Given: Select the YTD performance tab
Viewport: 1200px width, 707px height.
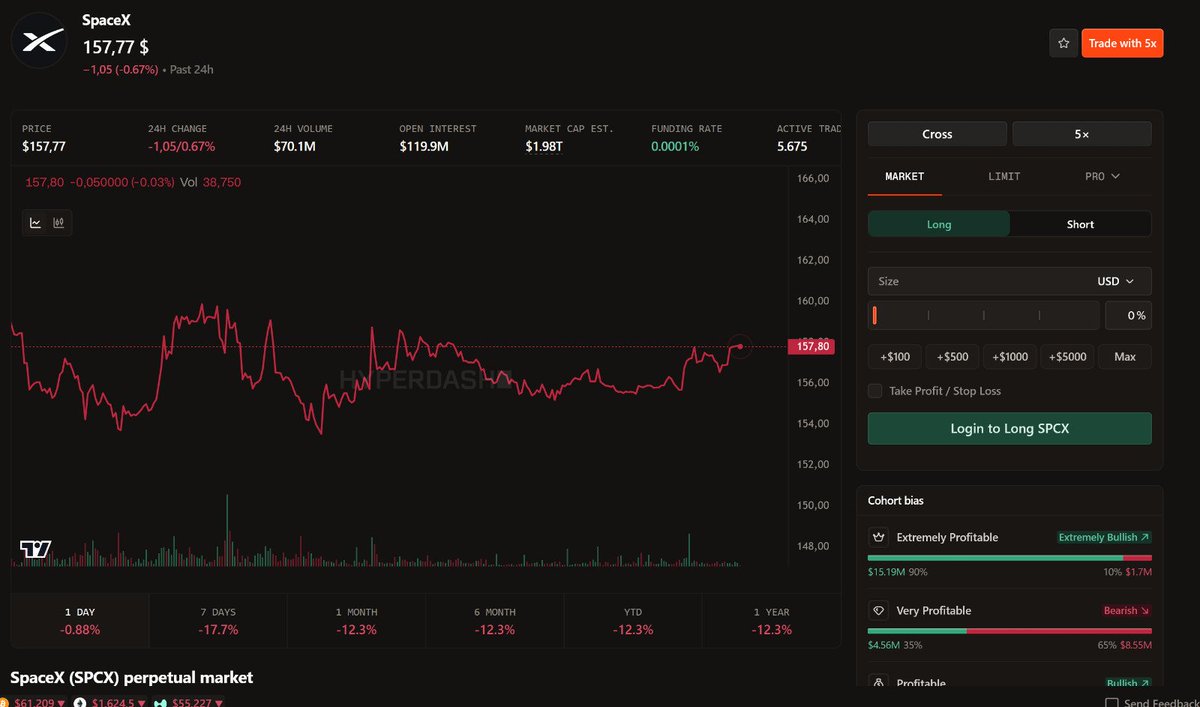Looking at the screenshot, I should [x=633, y=621].
